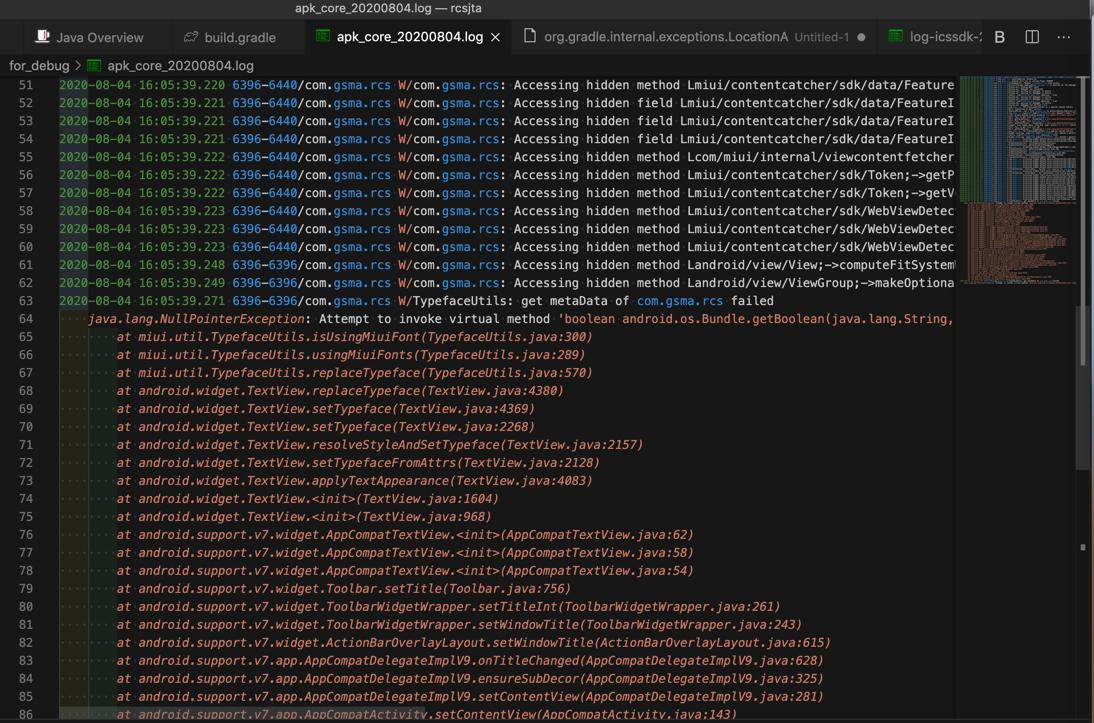Click line number 64 in the gutter

point(26,319)
